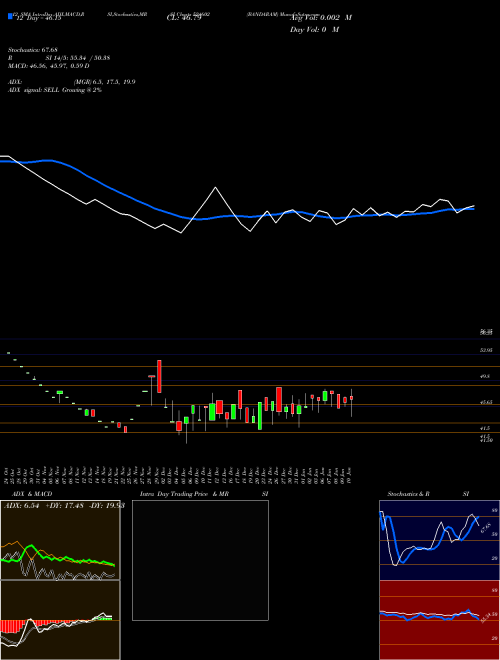Image resolution: width=500 pixels, height=660 pixels.
Task: Open the empty Intra Day Trading Price panel
Action: 200,560
